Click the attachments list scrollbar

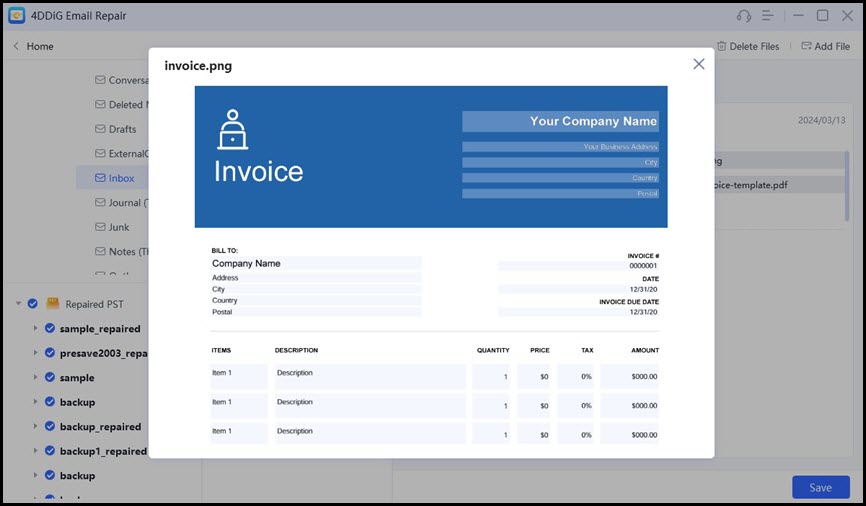(x=847, y=185)
